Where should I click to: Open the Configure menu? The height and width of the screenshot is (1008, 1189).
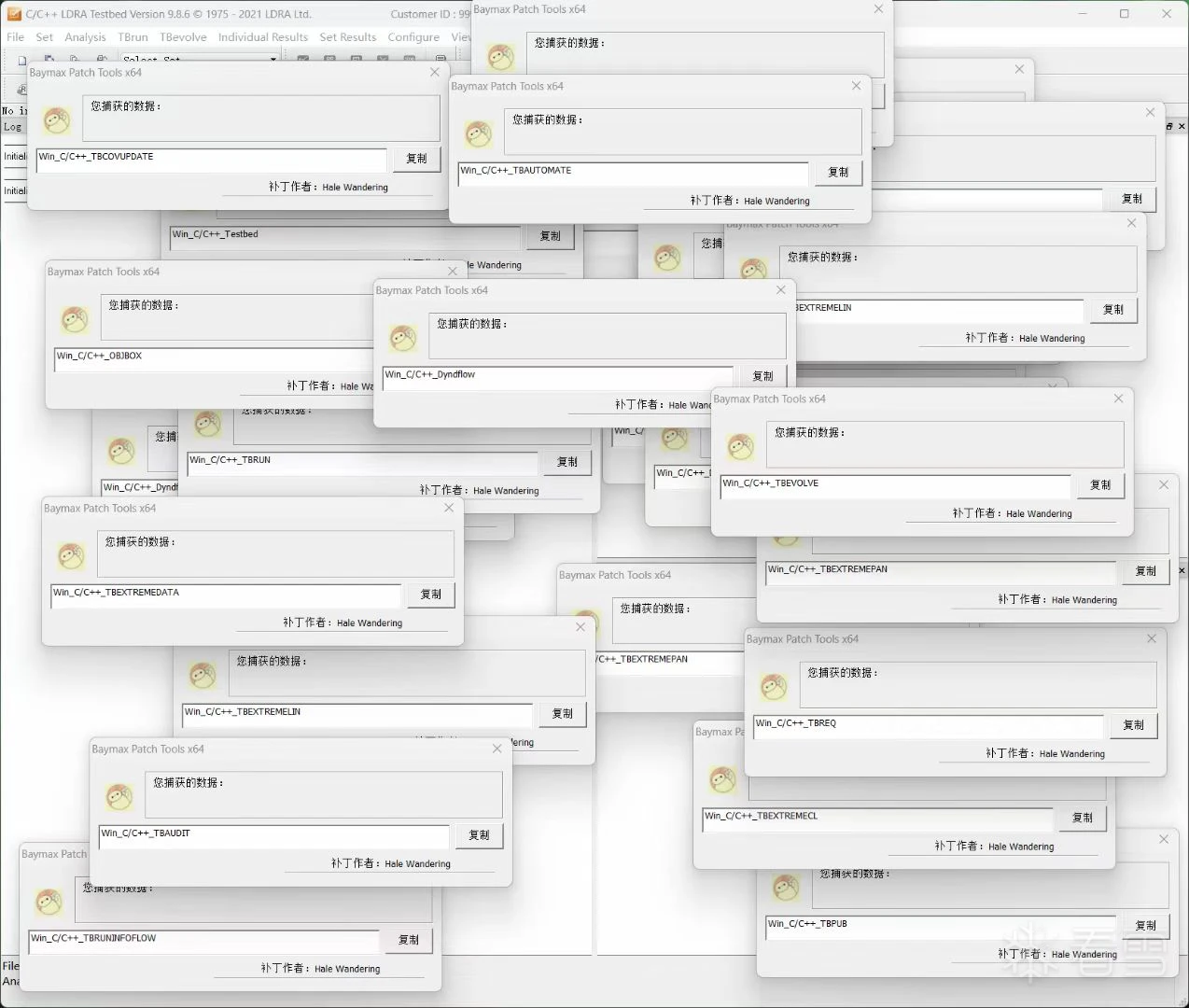point(413,37)
